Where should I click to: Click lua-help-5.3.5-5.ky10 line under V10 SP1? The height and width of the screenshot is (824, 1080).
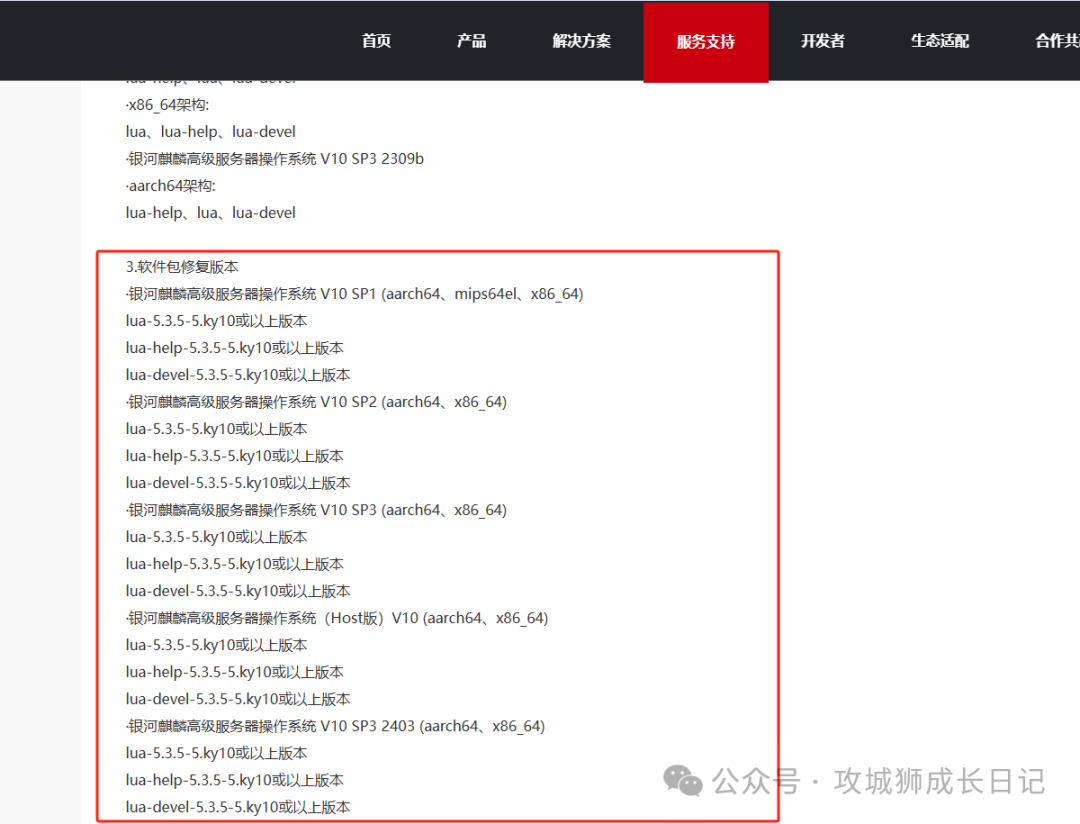click(x=234, y=348)
